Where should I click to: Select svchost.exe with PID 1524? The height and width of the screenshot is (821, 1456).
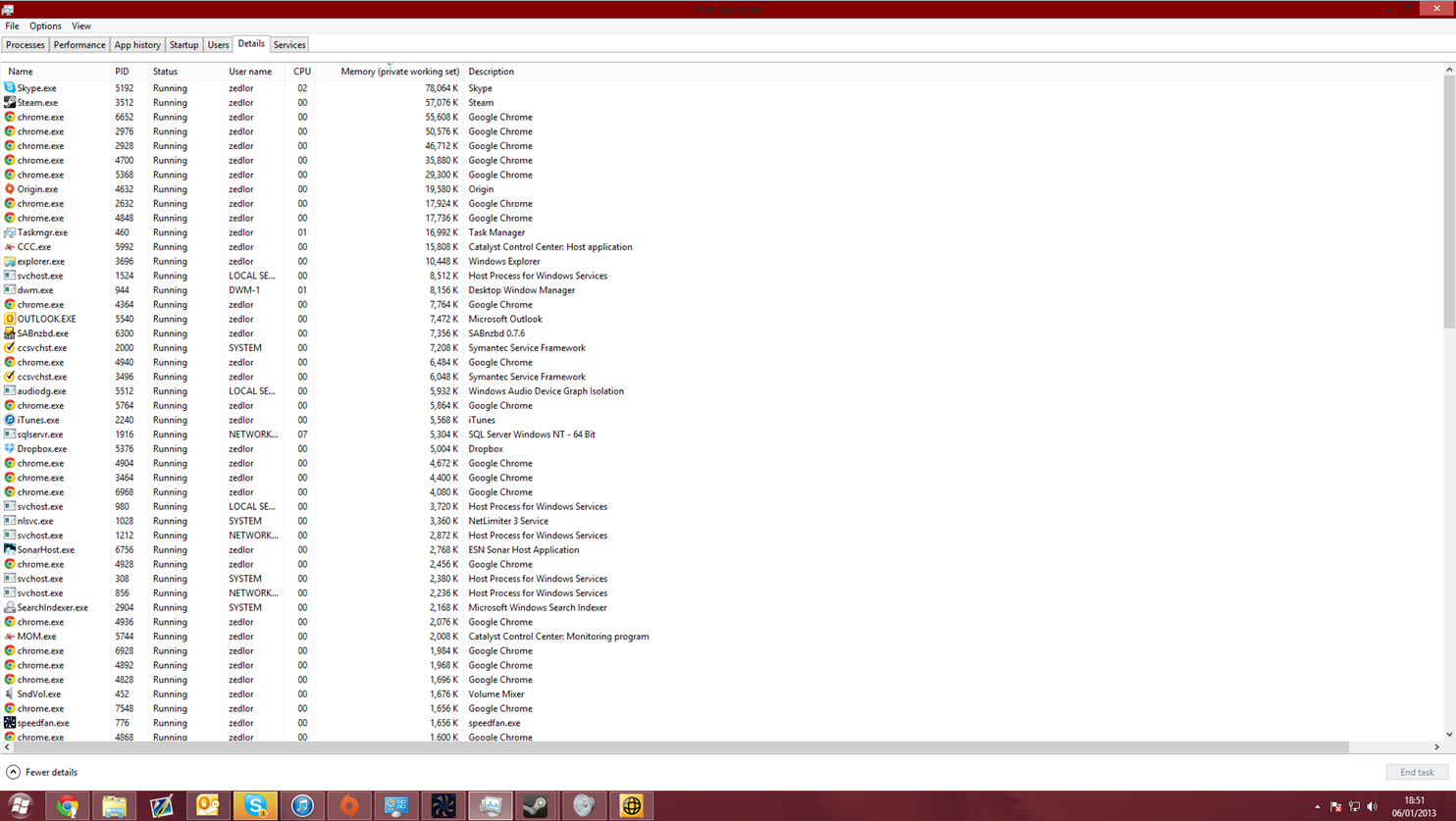(40, 276)
